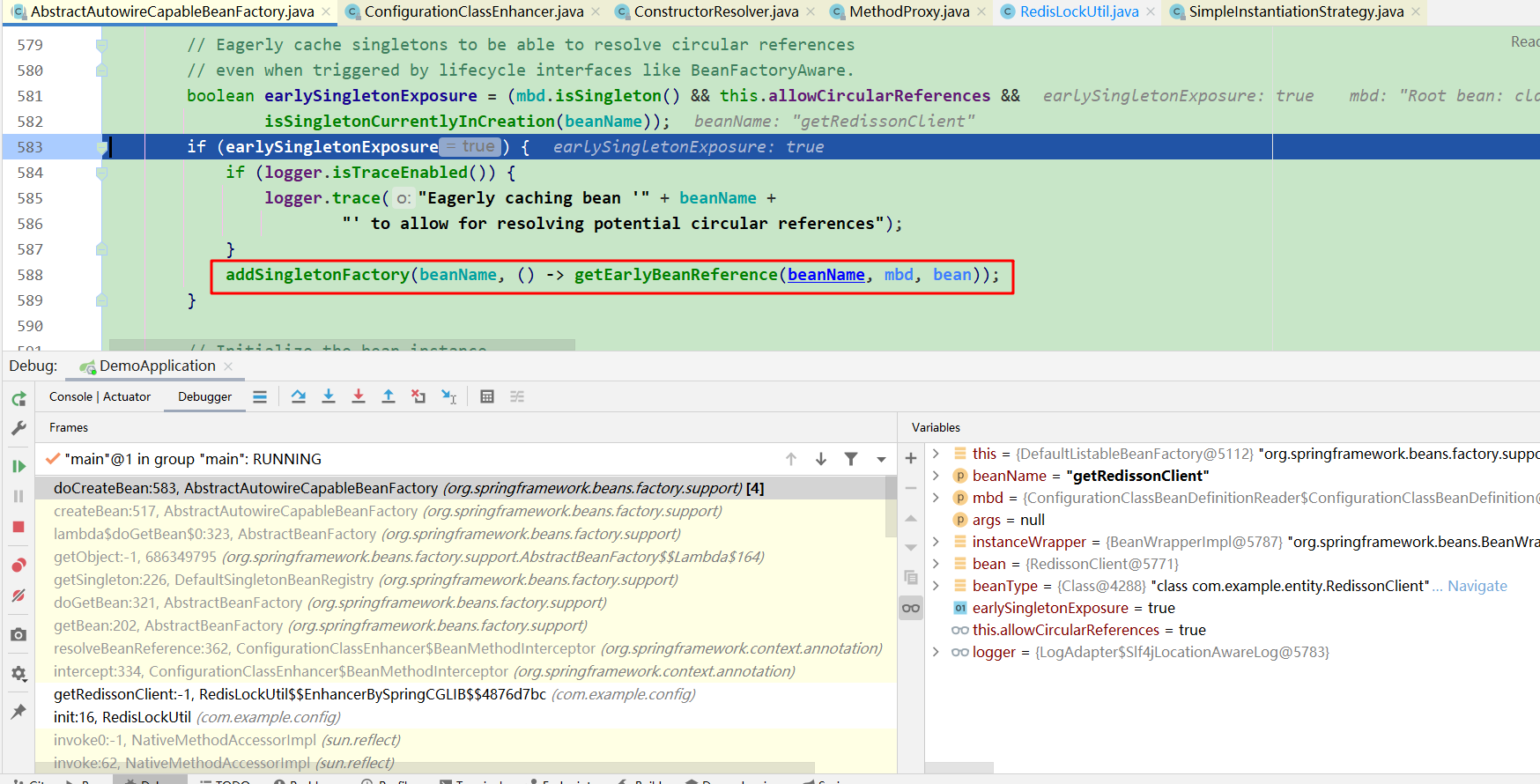Click the Navigate link for beanType
1540x784 pixels.
pyautogui.click(x=1477, y=586)
